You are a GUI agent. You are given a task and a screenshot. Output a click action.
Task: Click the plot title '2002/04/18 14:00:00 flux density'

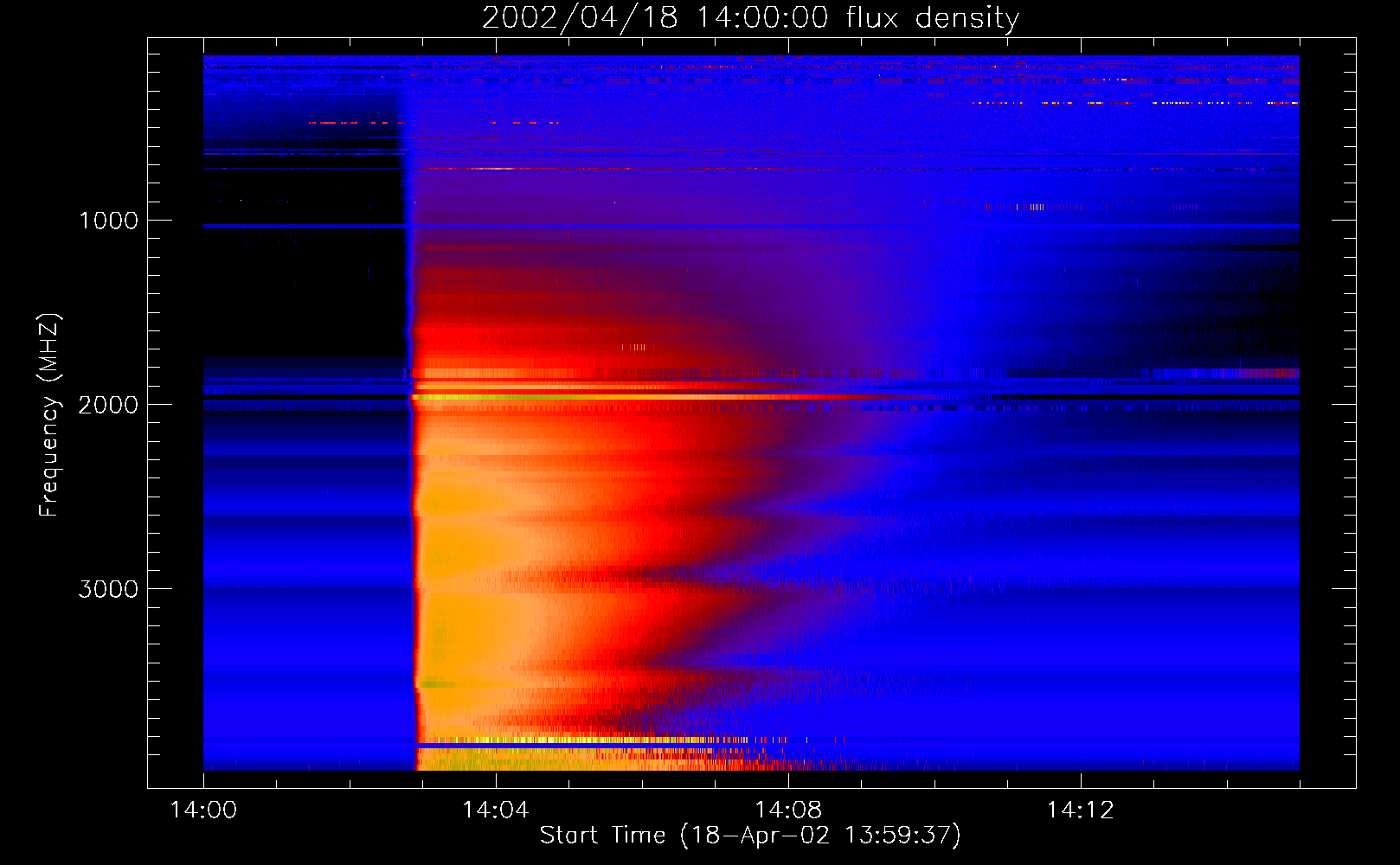750,17
